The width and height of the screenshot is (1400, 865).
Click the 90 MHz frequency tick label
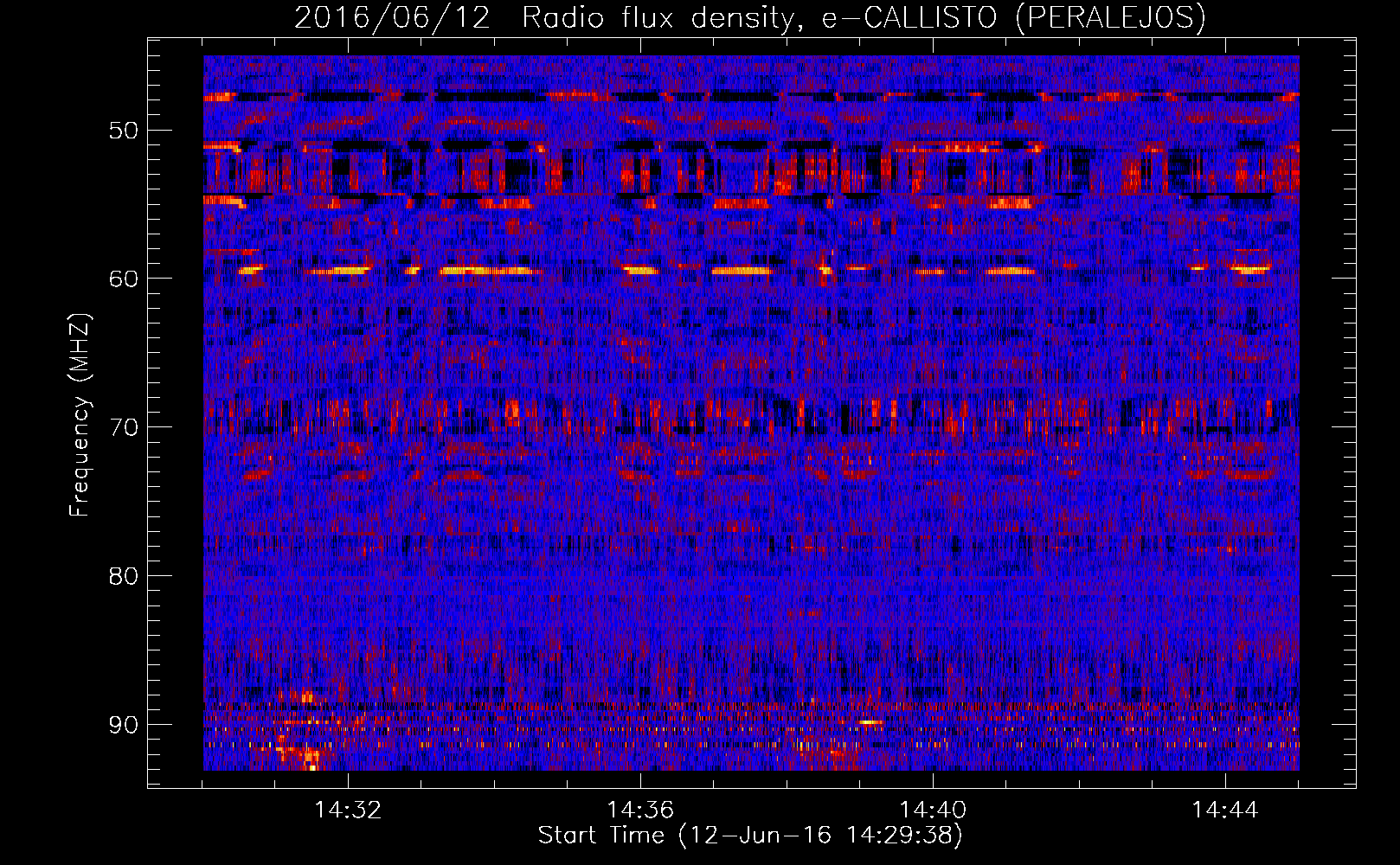coord(124,724)
